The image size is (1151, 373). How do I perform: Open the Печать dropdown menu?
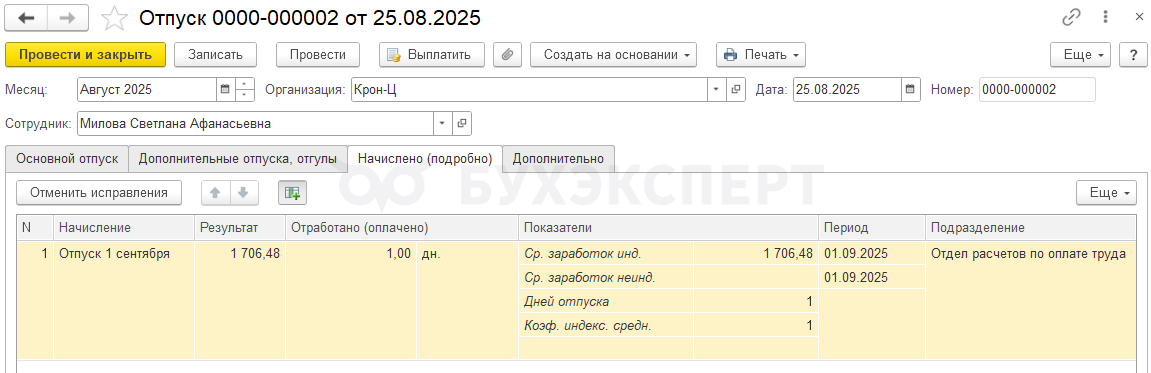click(x=760, y=54)
